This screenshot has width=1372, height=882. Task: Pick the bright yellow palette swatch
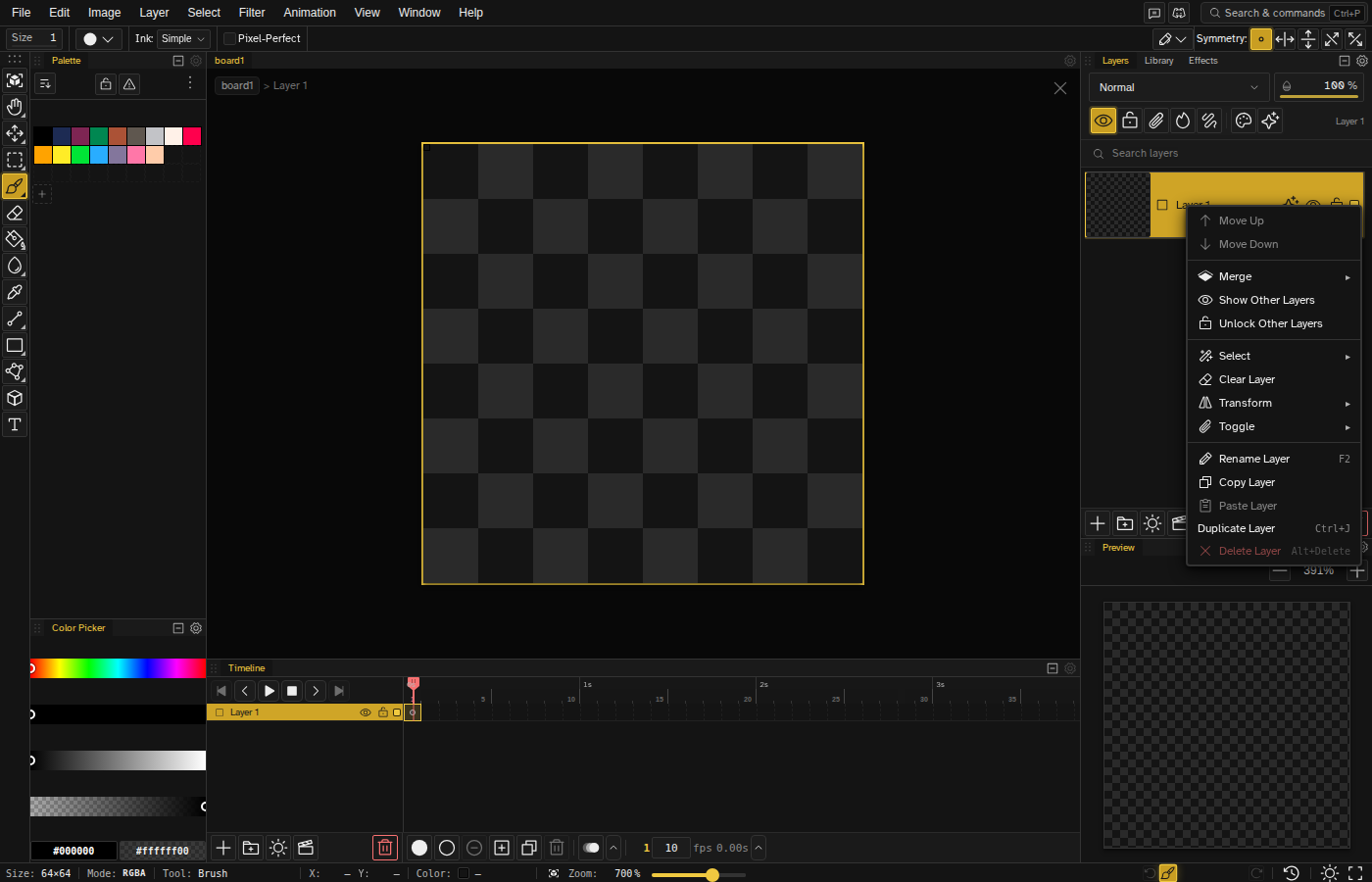tap(62, 155)
